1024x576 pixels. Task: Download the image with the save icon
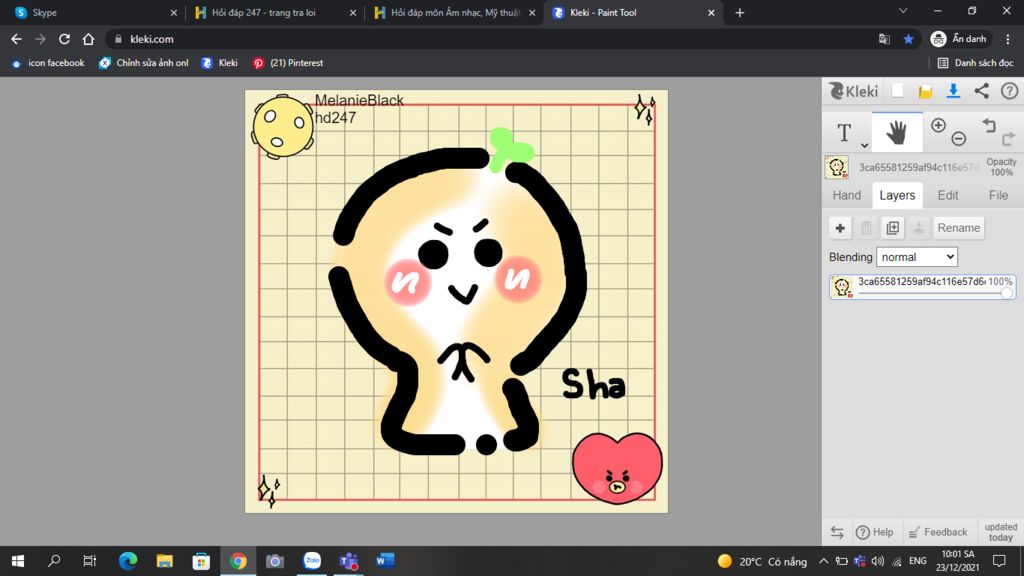953,91
